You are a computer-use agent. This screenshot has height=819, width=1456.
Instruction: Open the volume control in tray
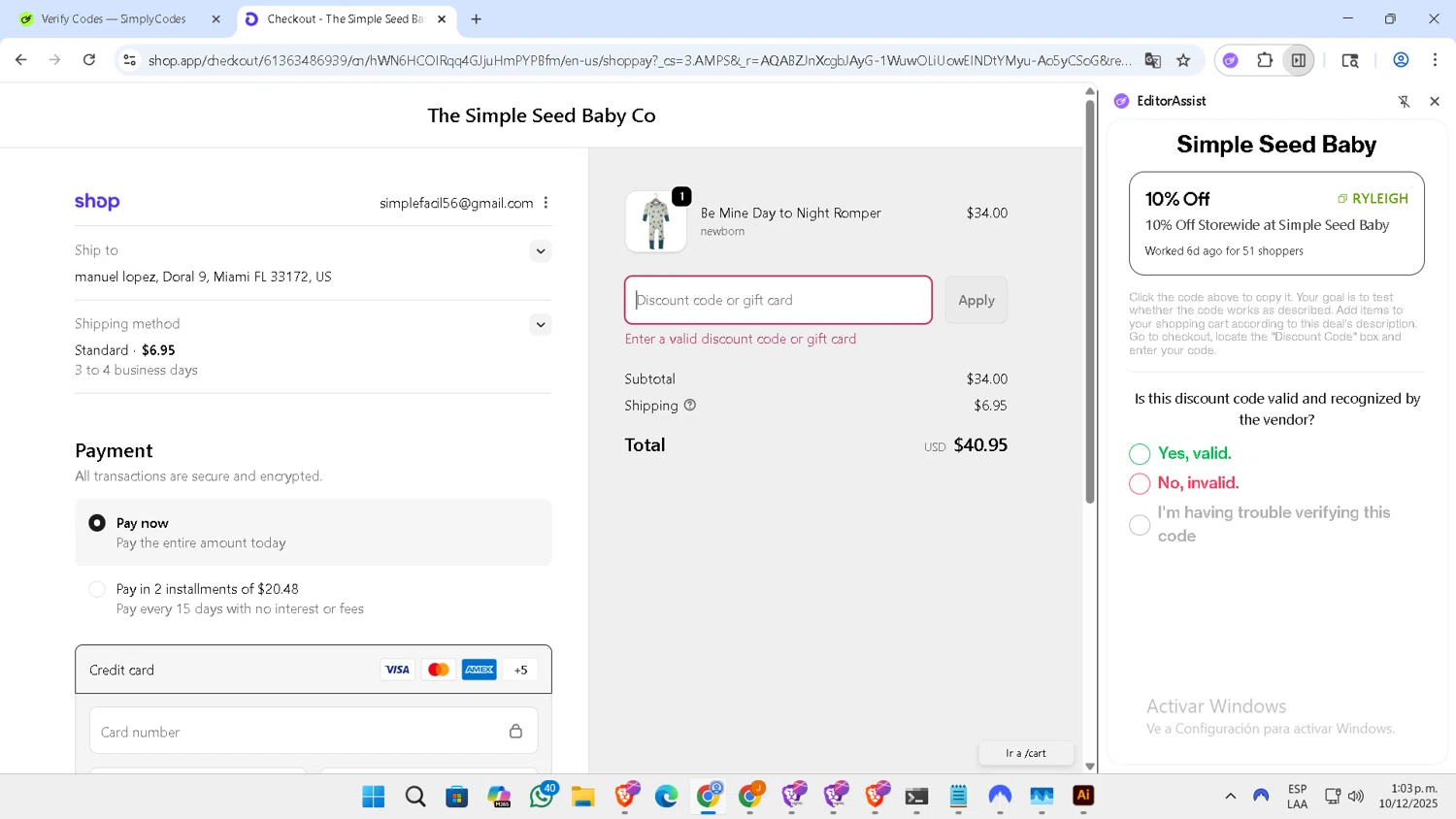pyautogui.click(x=1356, y=796)
